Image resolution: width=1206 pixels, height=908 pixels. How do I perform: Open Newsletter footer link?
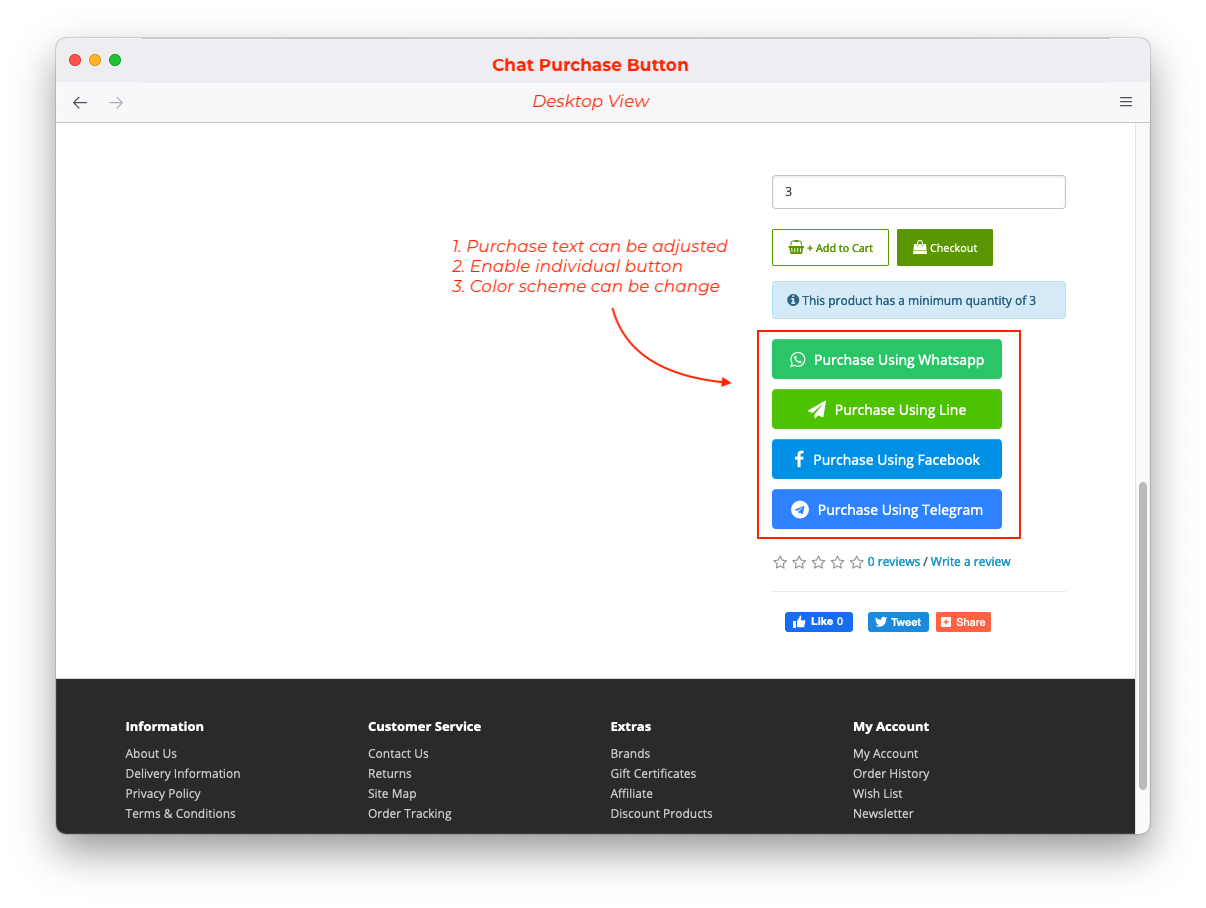click(x=883, y=814)
